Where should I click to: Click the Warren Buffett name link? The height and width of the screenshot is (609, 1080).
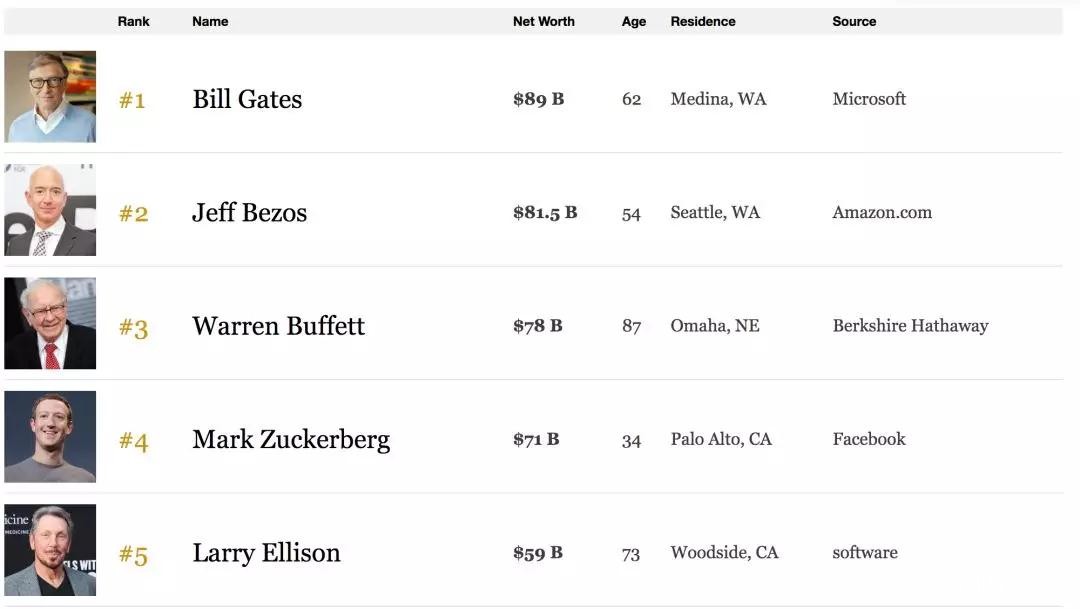278,326
